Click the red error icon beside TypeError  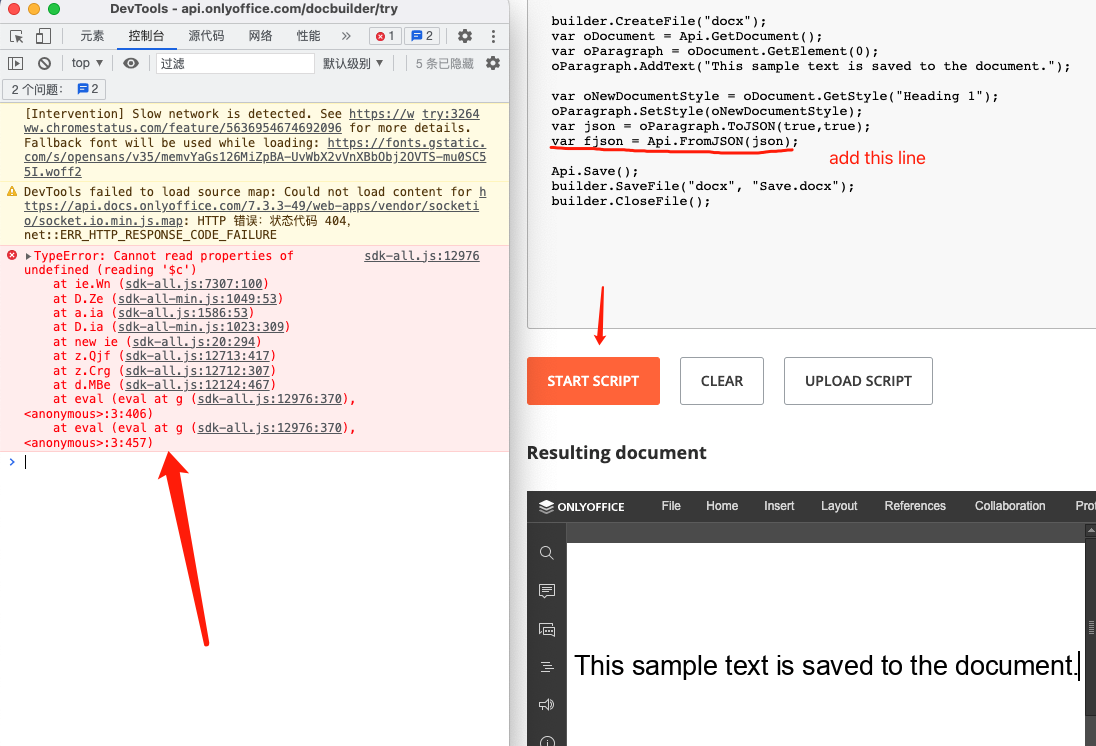click(x=12, y=255)
